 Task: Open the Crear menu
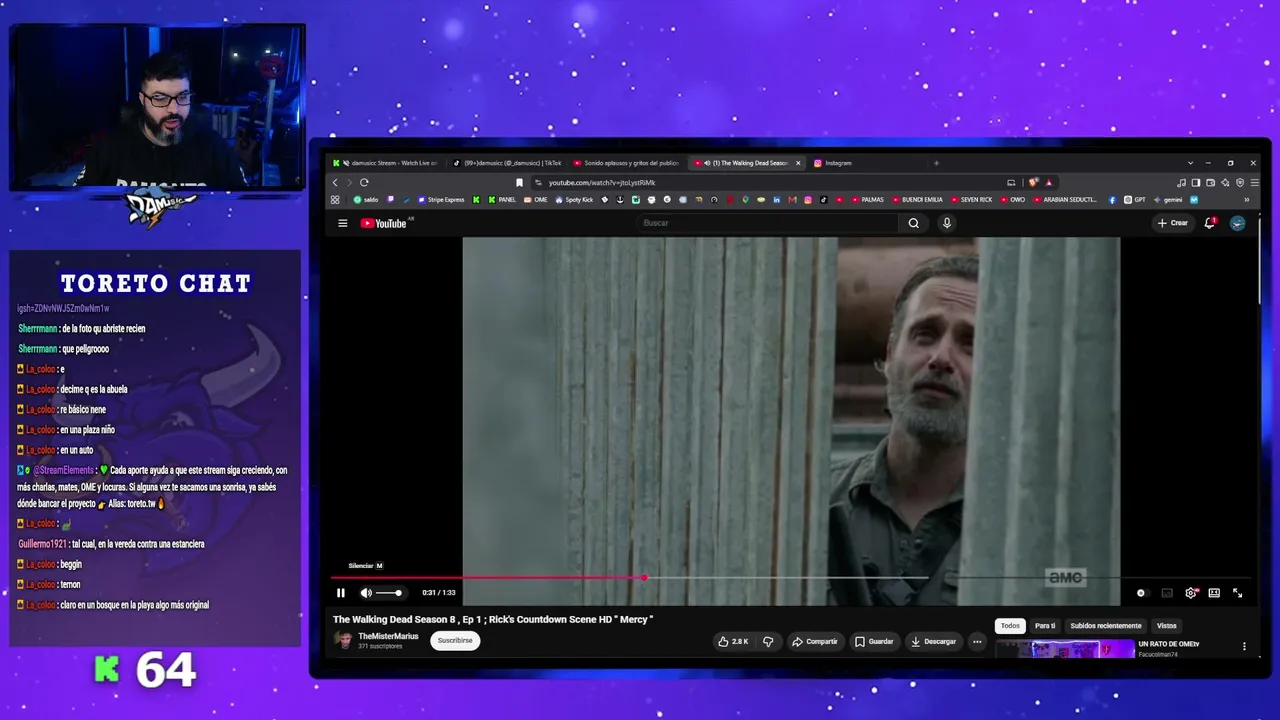pos(1173,223)
